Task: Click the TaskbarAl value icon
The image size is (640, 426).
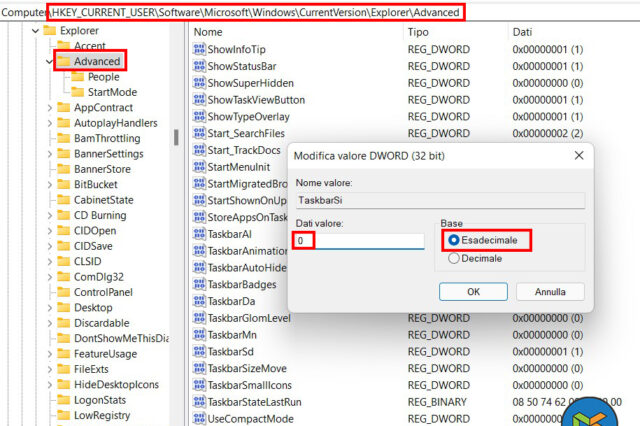Action: [x=199, y=234]
